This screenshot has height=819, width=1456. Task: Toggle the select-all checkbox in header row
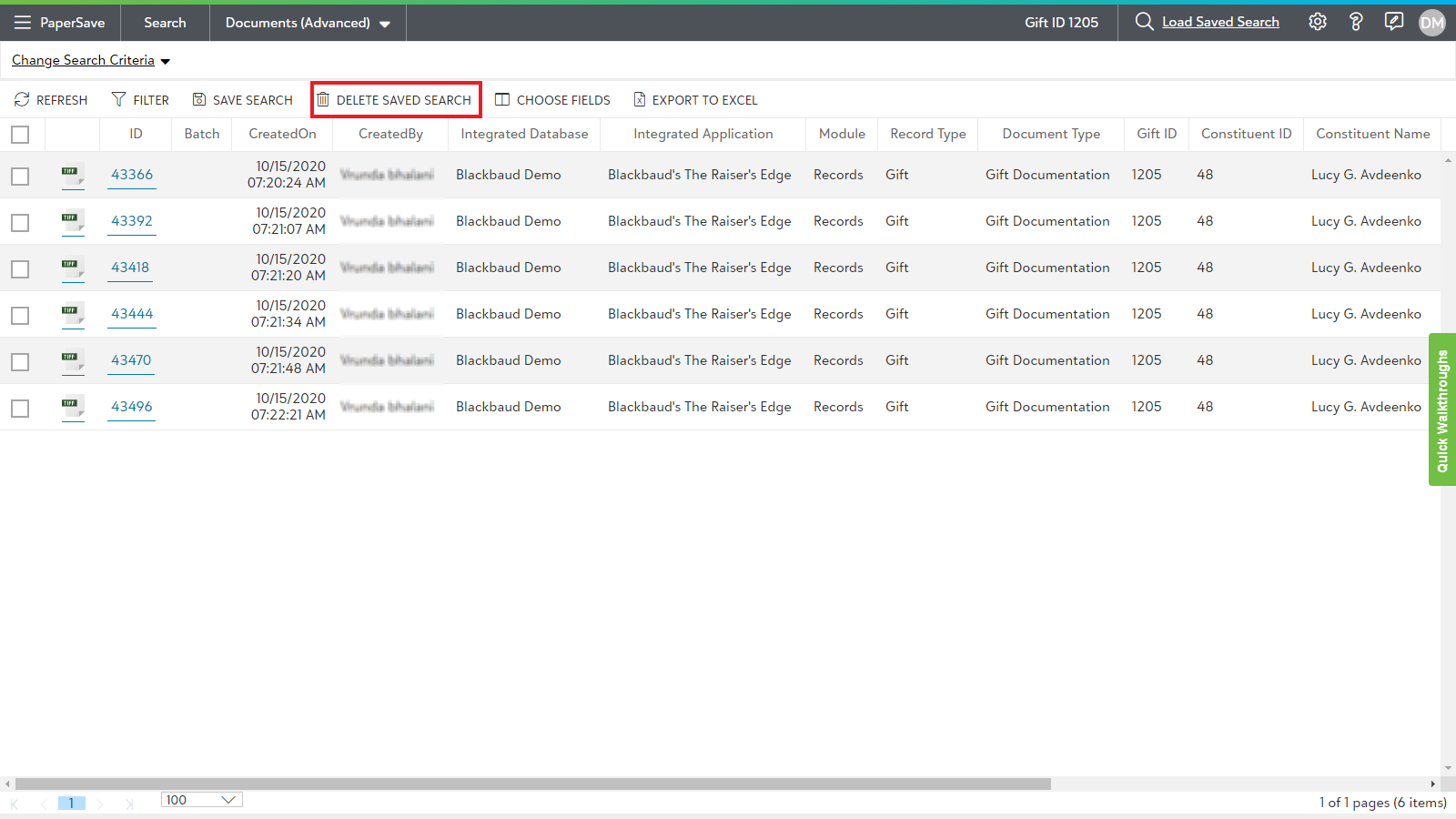[20, 135]
